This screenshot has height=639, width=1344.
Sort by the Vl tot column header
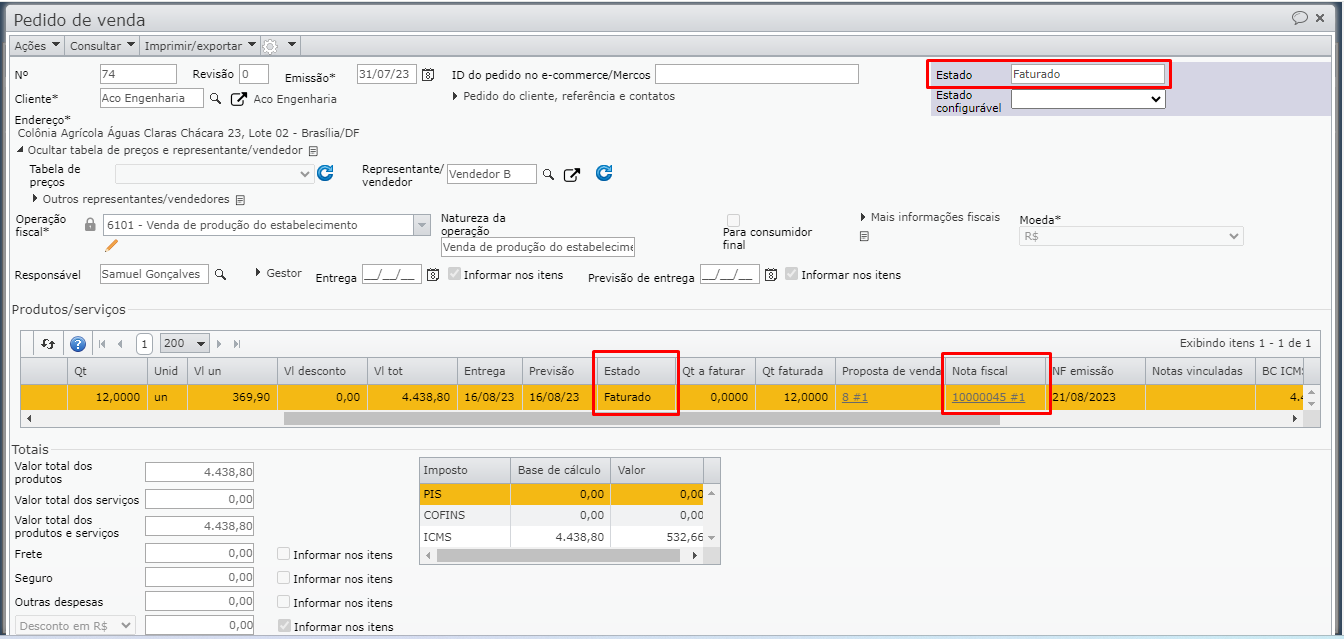pyautogui.click(x=413, y=371)
